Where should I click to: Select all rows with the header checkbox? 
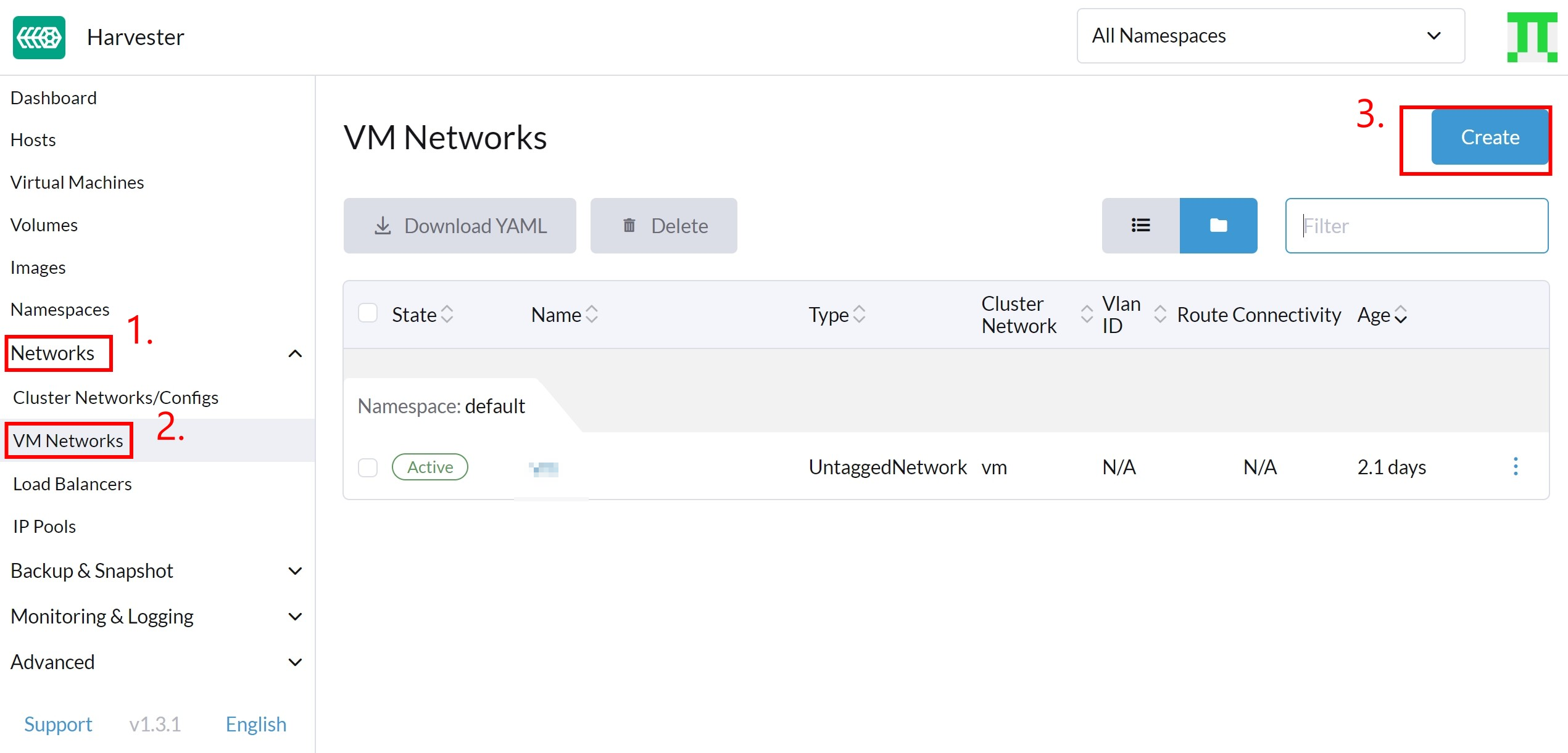(x=368, y=313)
